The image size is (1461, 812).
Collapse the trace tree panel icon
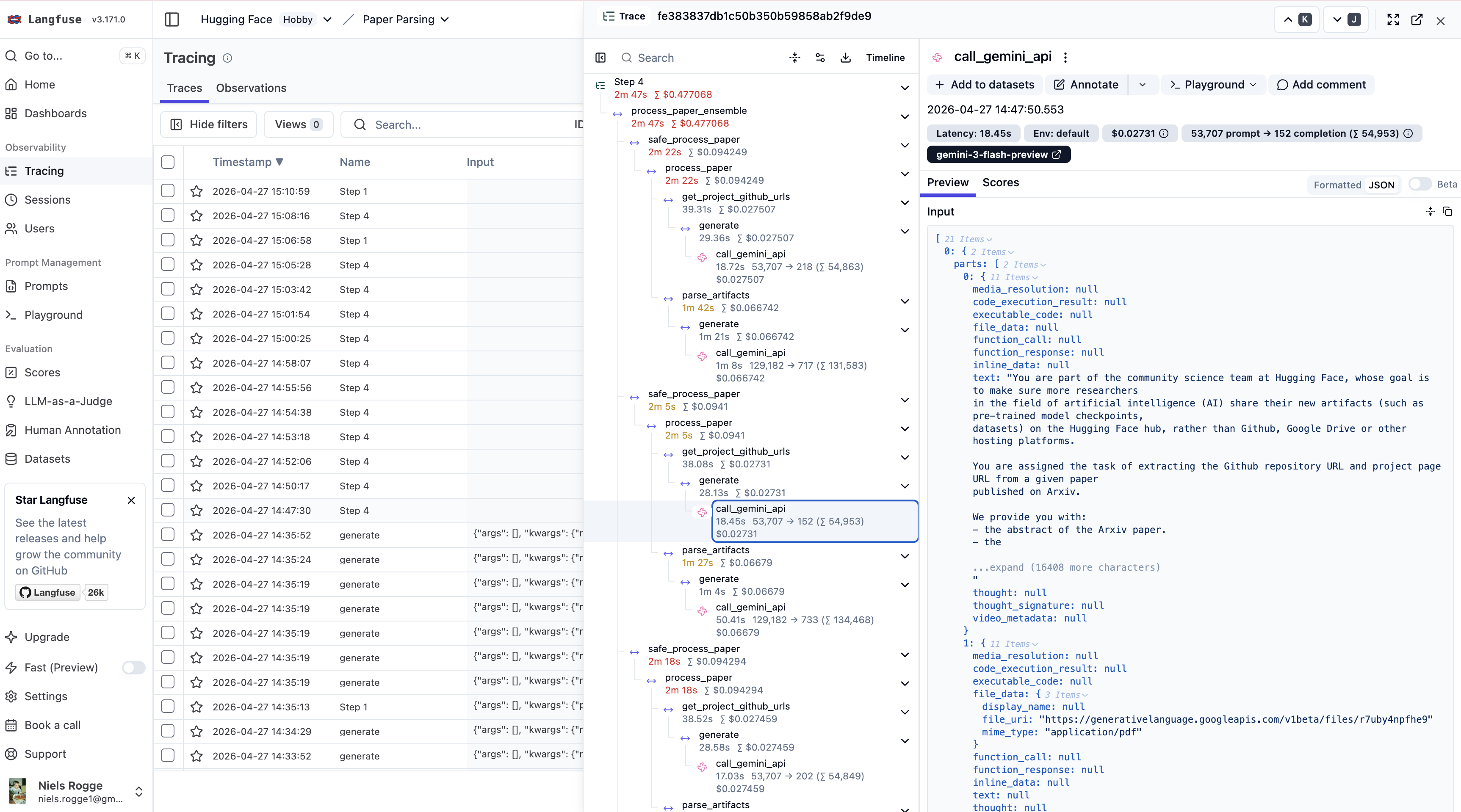pyautogui.click(x=600, y=57)
